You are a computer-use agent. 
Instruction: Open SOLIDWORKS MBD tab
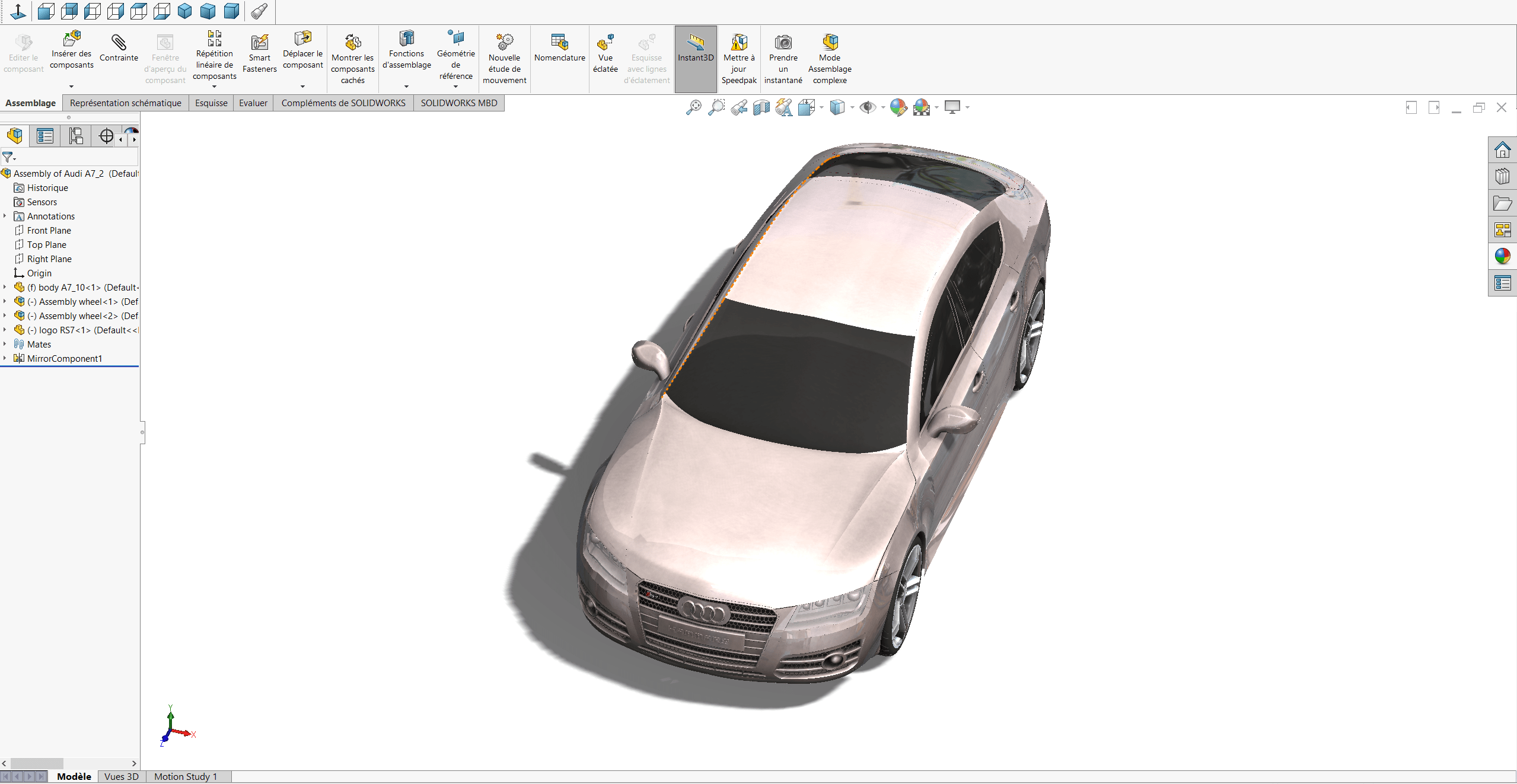459,103
